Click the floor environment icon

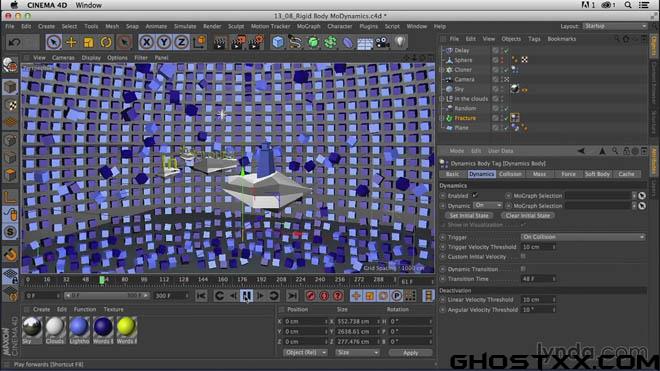coord(365,42)
